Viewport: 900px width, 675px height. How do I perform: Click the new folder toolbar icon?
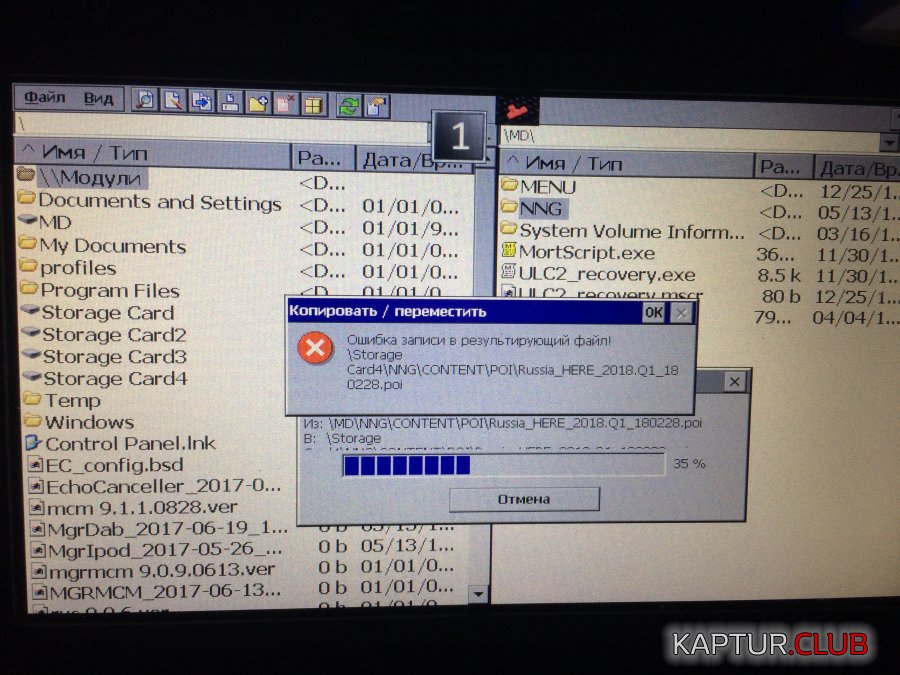pyautogui.click(x=259, y=102)
